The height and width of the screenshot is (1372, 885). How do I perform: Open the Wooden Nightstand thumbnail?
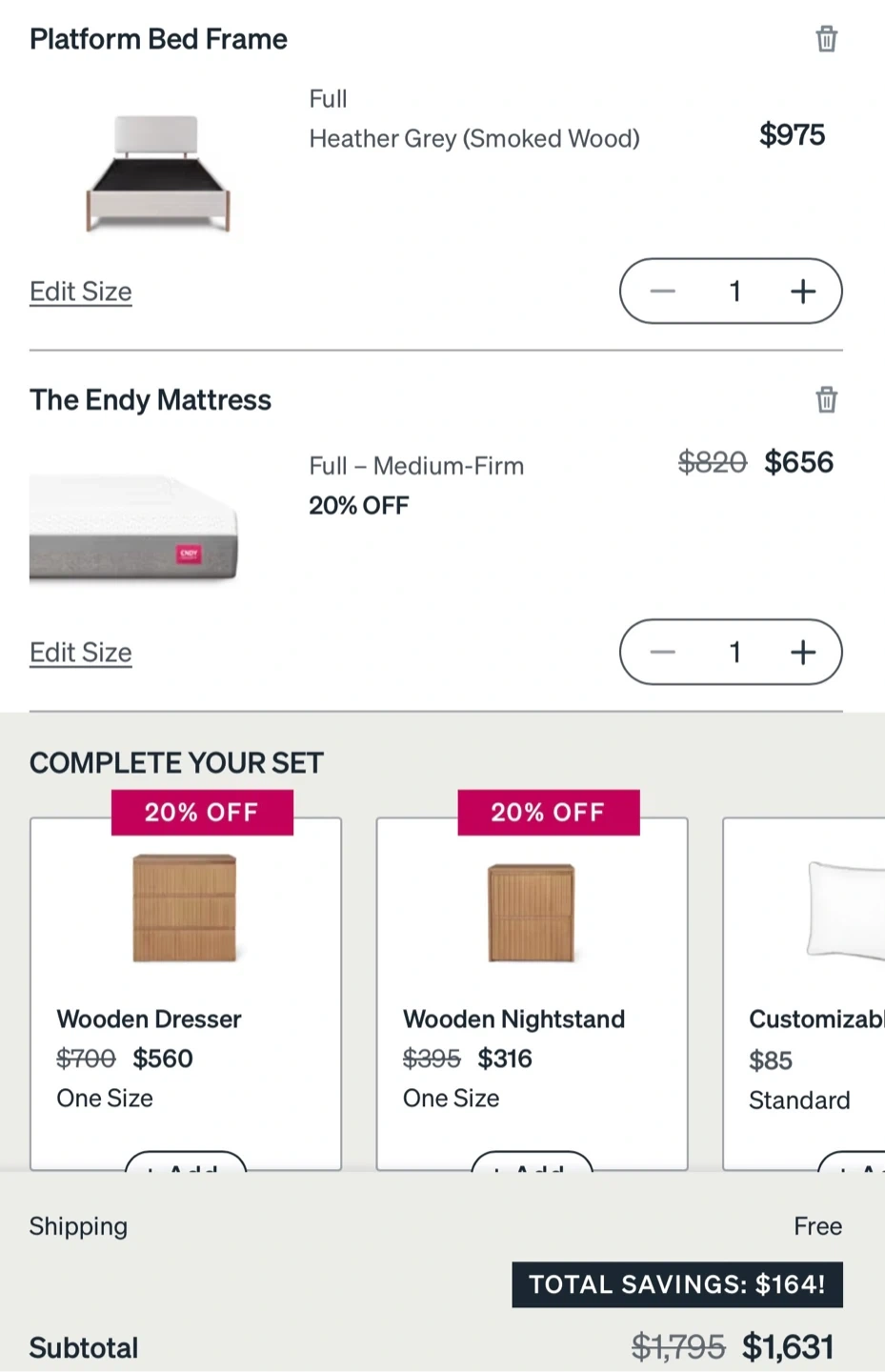point(532,913)
